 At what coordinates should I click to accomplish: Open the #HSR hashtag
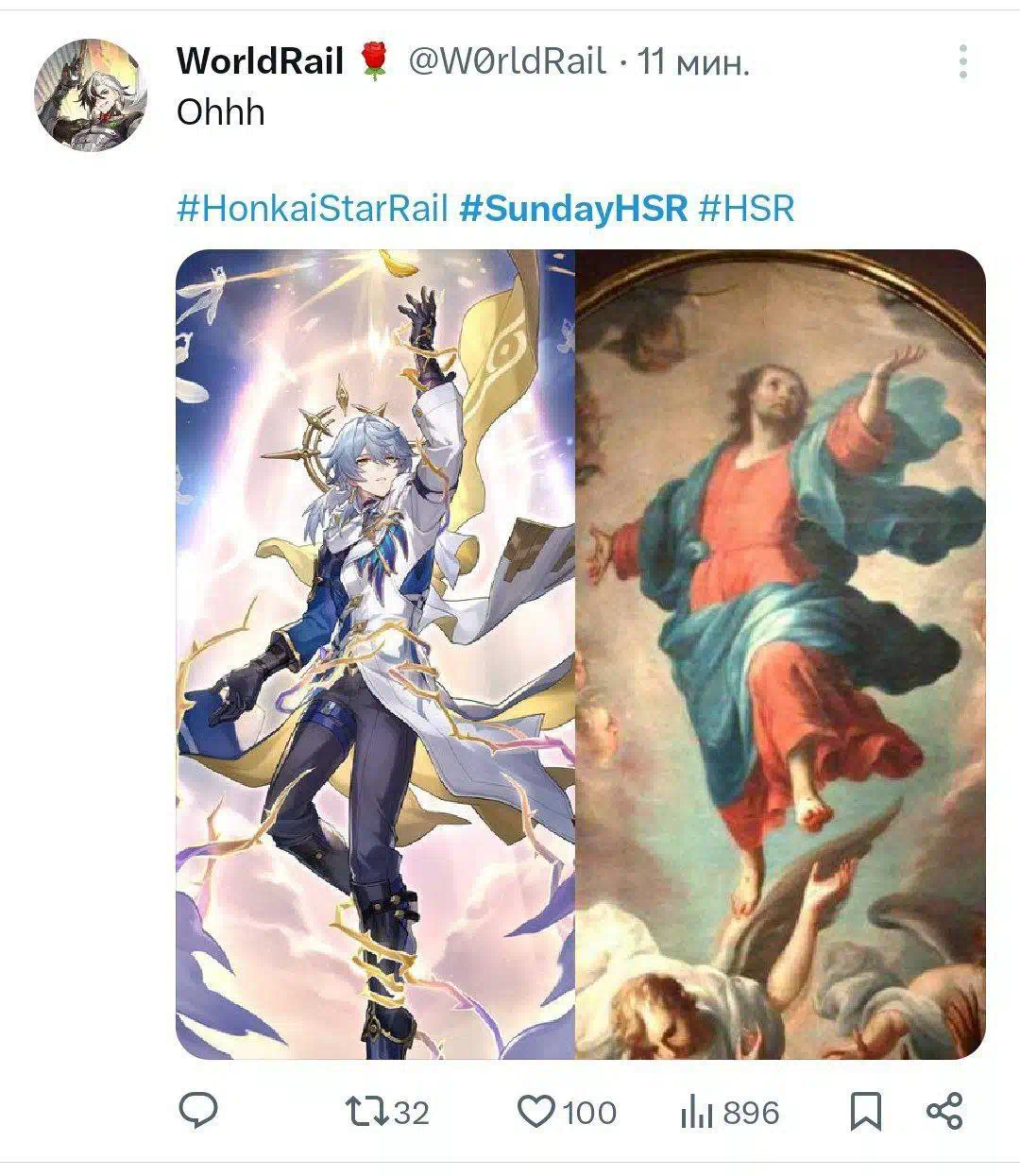pyautogui.click(x=746, y=208)
